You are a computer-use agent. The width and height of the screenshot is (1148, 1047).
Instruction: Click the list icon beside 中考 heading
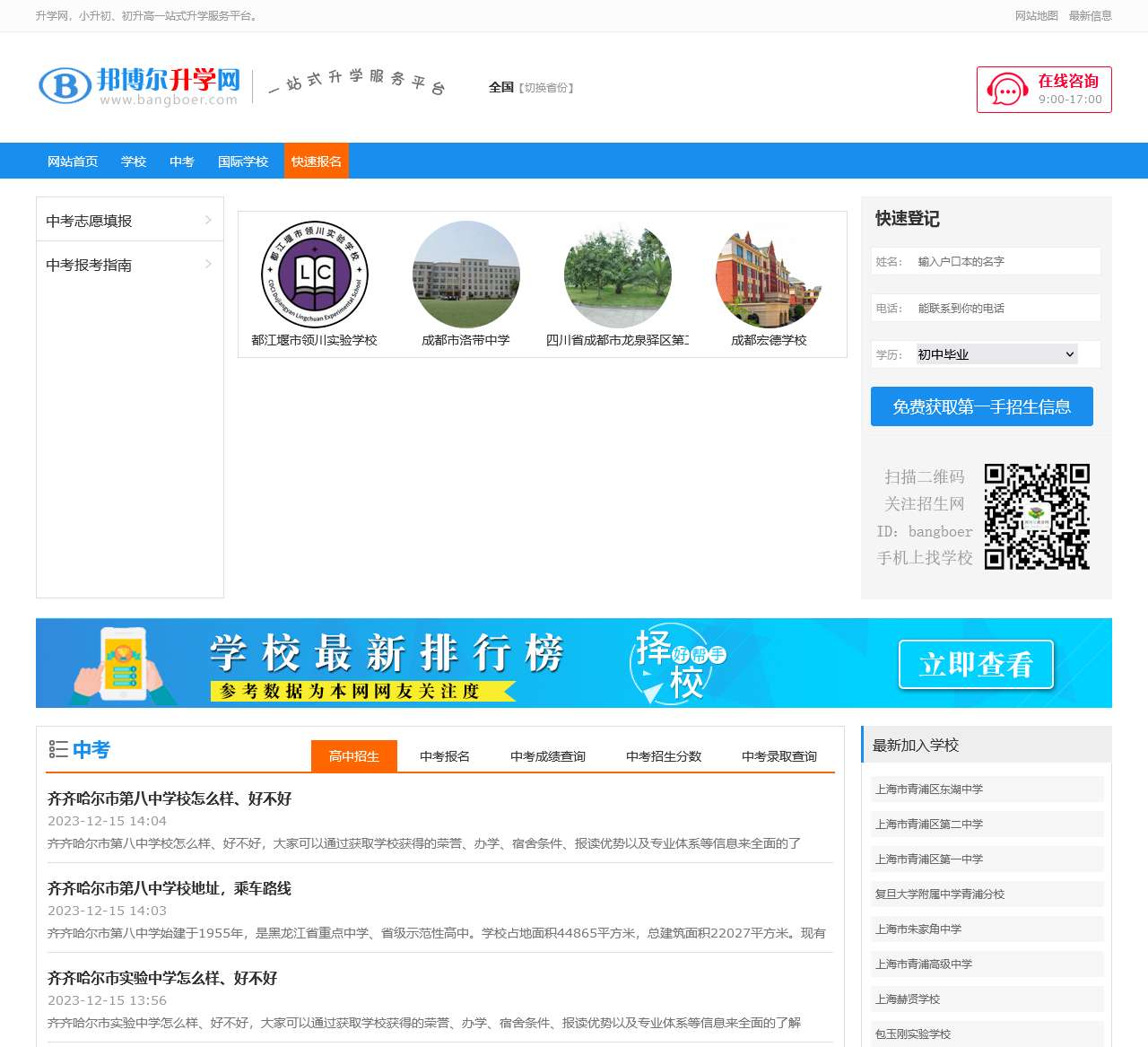tap(59, 750)
